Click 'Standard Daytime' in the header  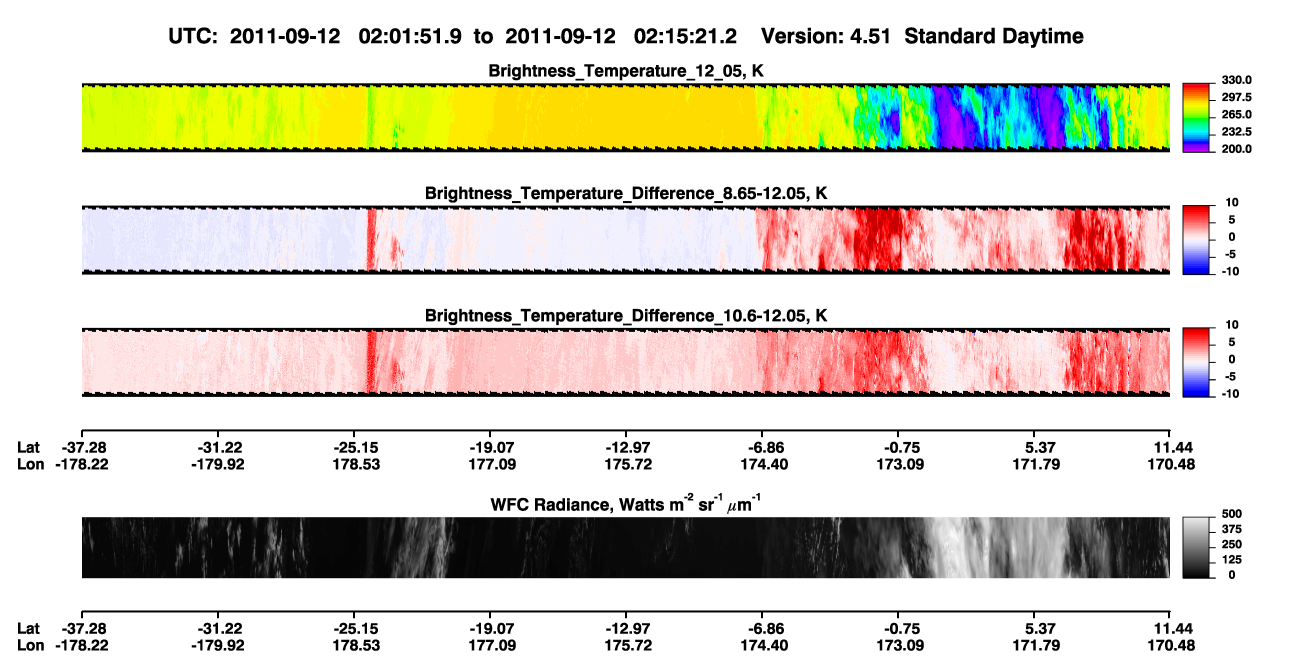tap(996, 36)
